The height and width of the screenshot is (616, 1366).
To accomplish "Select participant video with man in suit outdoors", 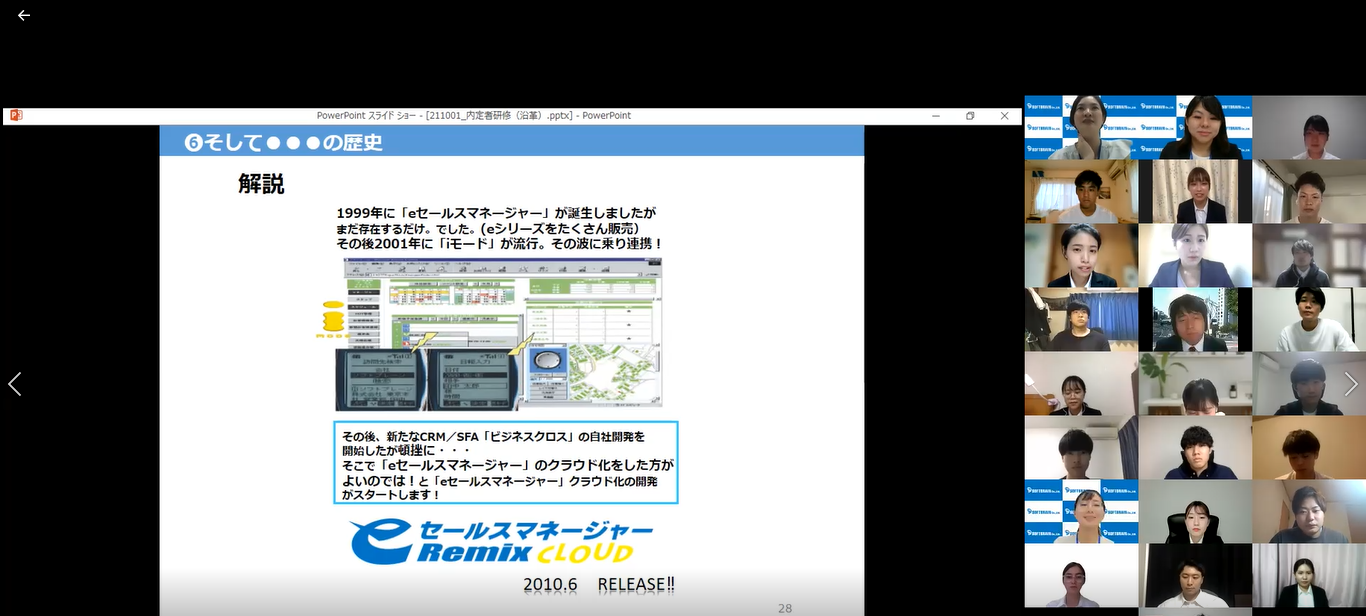I will click(x=1195, y=320).
